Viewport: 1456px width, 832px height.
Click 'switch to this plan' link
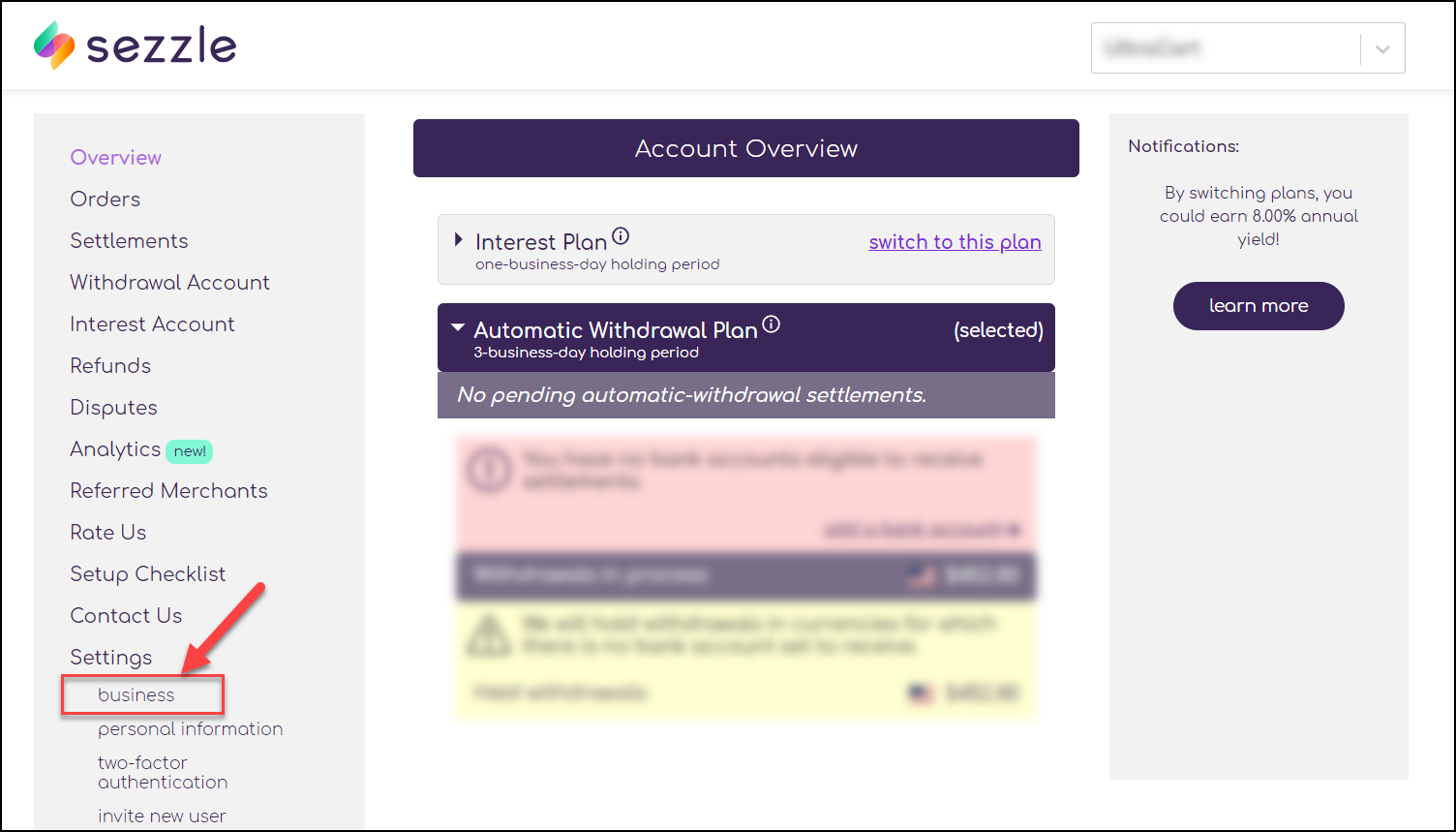[x=955, y=242]
